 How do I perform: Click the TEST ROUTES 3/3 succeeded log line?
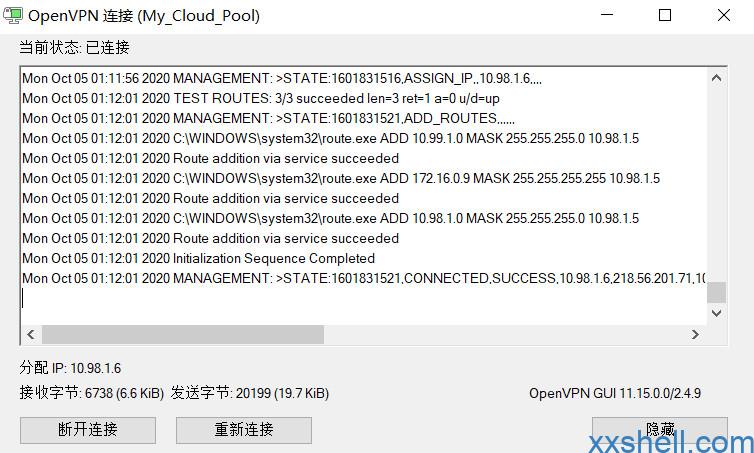coord(261,98)
